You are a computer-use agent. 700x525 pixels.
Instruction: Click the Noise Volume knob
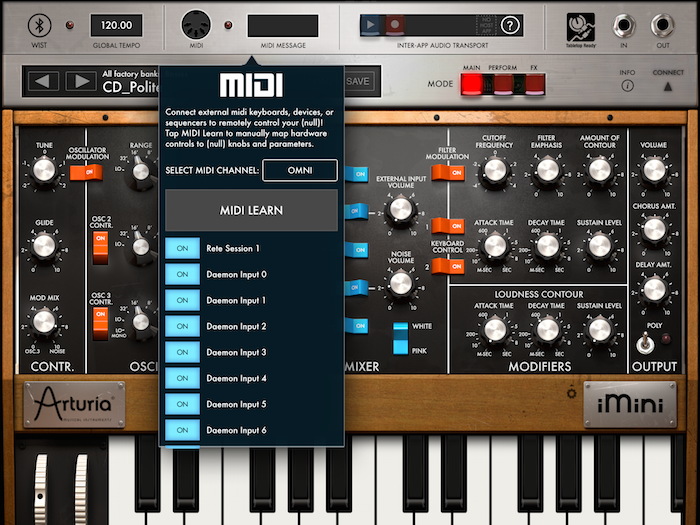tap(400, 284)
